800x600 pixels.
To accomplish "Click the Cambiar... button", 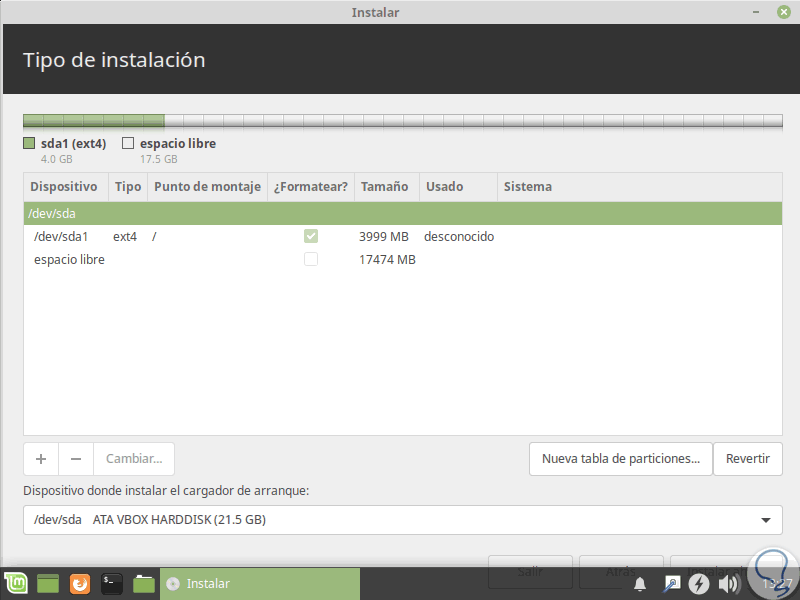I will click(x=134, y=459).
